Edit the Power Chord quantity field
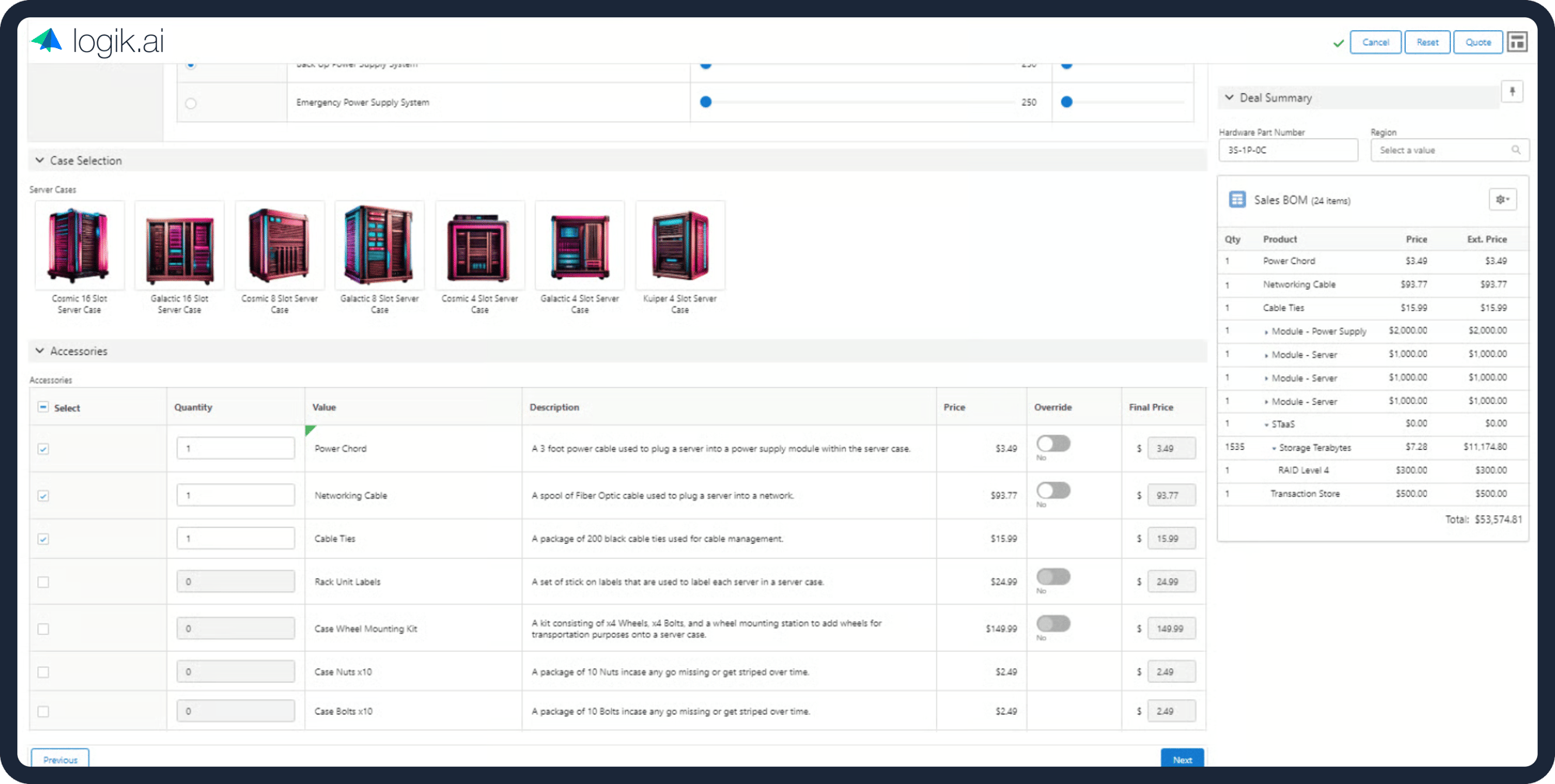Viewport: 1555px width, 784px height. [236, 448]
